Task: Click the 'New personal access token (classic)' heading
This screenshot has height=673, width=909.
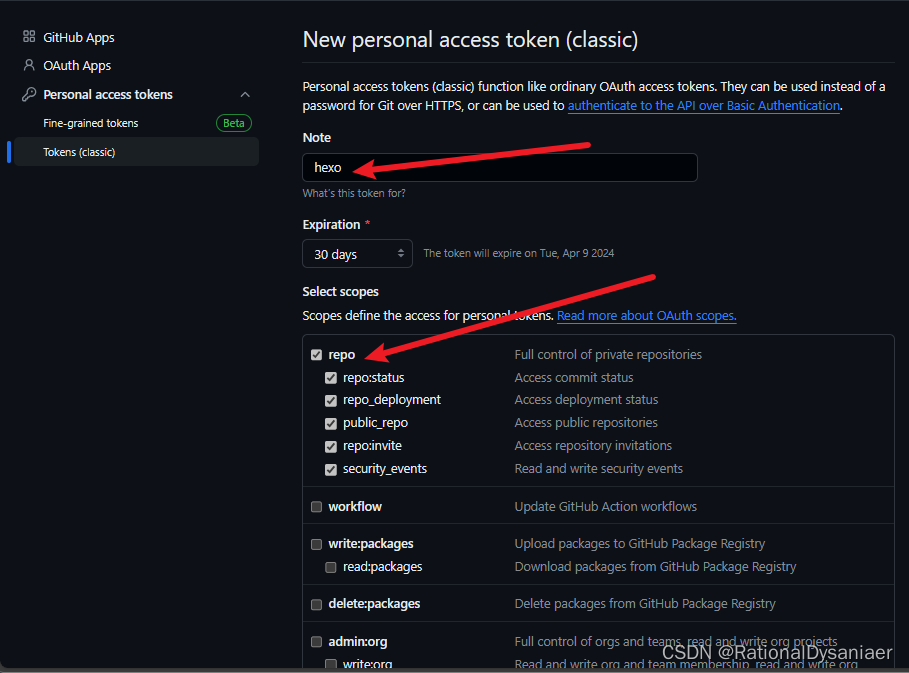Action: coord(470,39)
